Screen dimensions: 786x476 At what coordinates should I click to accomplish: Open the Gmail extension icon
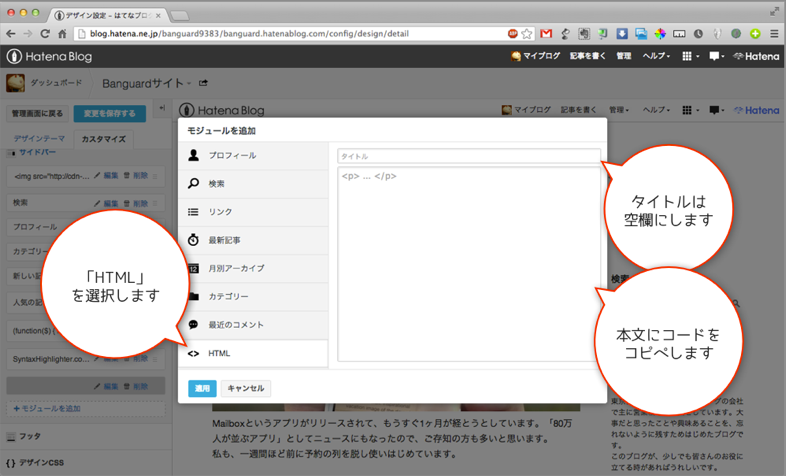pos(546,34)
